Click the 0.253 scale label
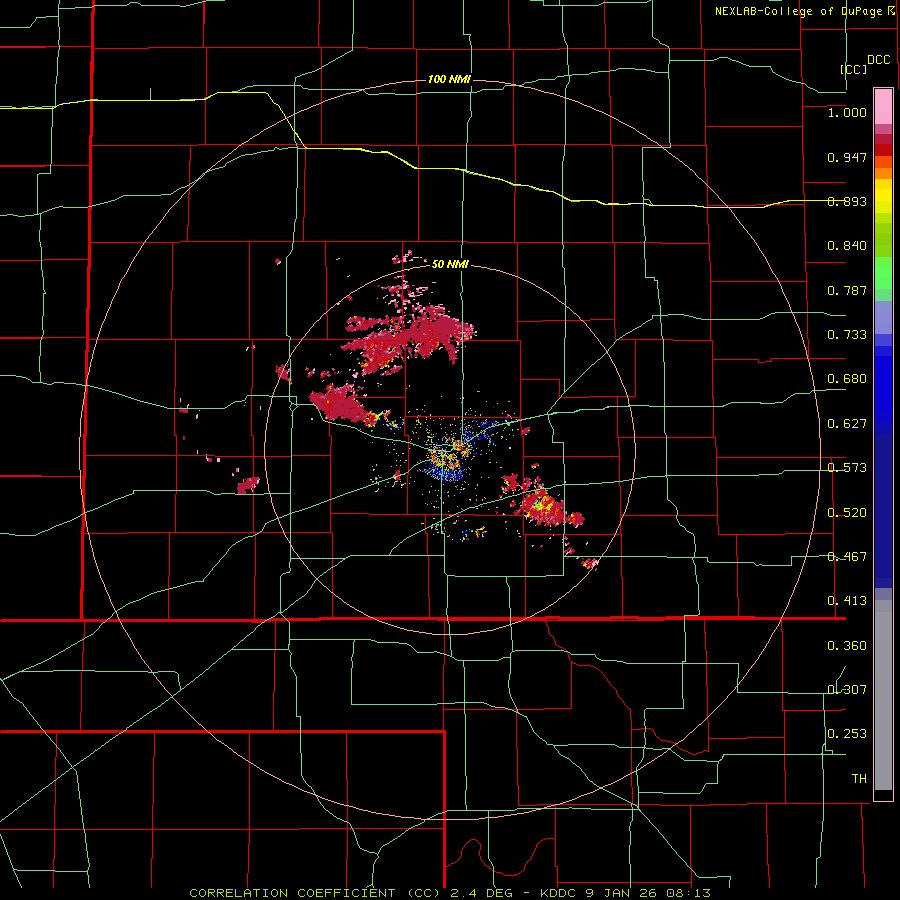The width and height of the screenshot is (900, 900). pos(847,734)
